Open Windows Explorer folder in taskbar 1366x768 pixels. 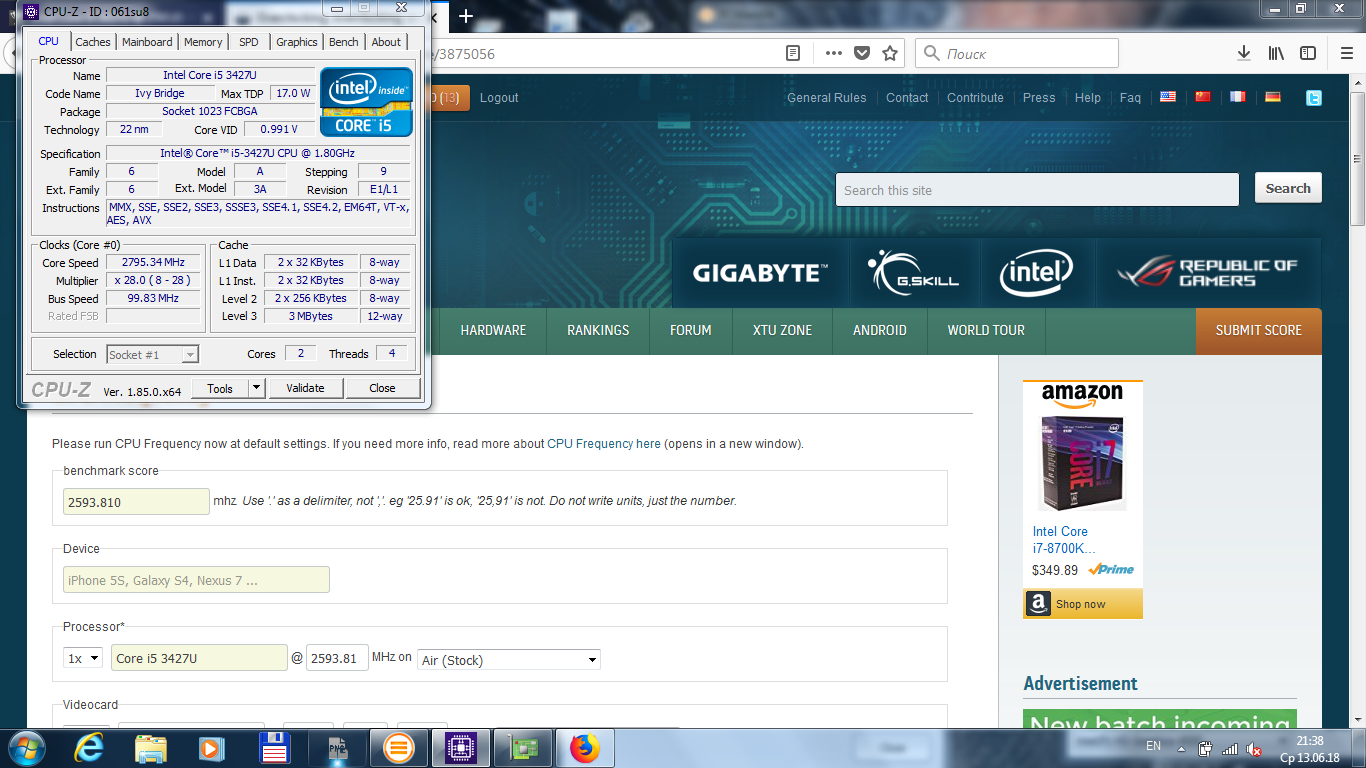(x=150, y=748)
